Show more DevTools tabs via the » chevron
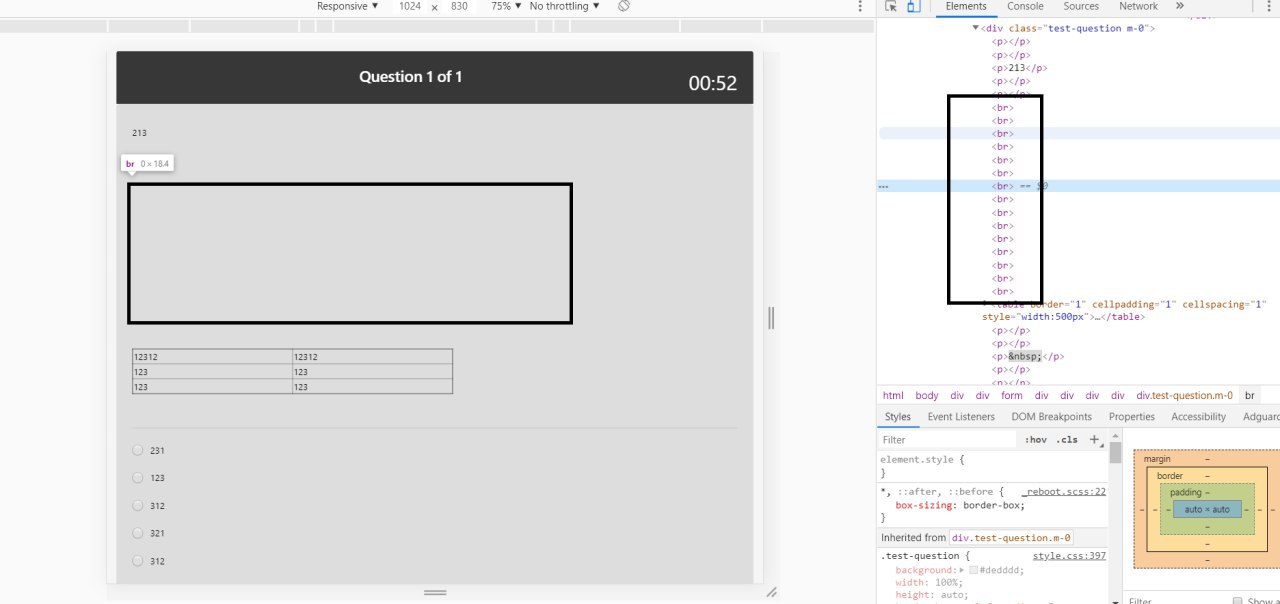Image resolution: width=1280 pixels, height=604 pixels. click(x=1179, y=6)
